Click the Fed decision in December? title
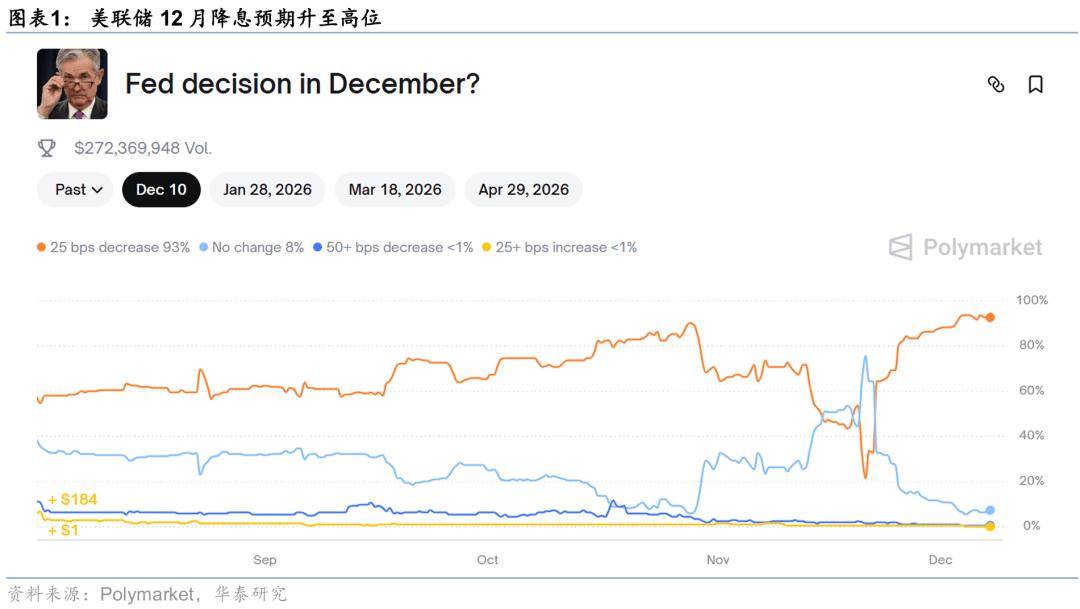1080x609 pixels. click(302, 84)
